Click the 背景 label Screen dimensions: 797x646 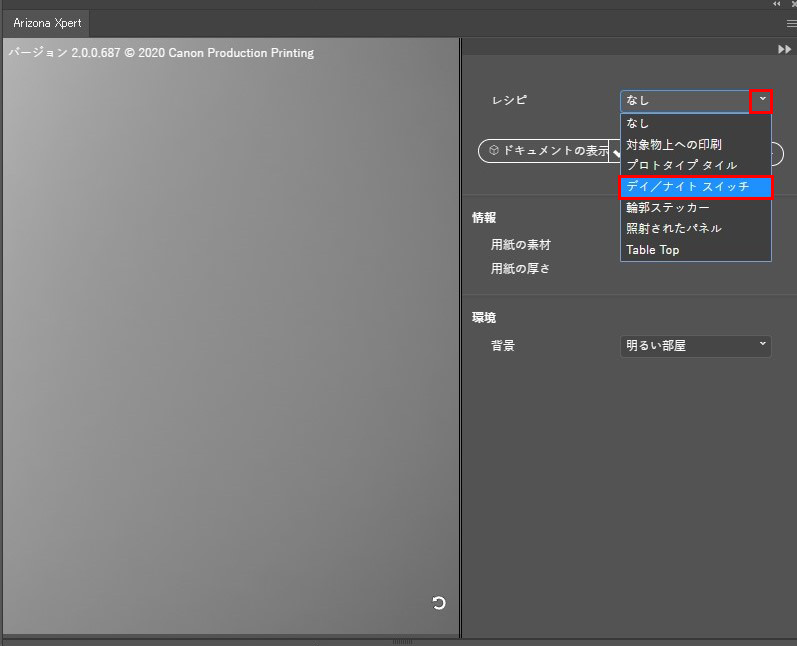503,346
